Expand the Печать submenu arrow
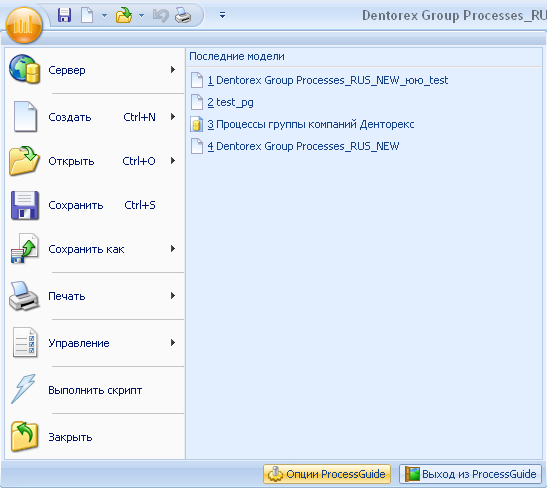Screen dimensions: 547x488 [173, 296]
